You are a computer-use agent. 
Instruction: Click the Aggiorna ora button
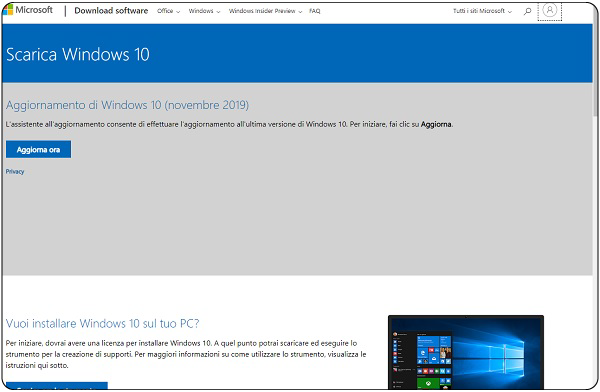point(38,149)
